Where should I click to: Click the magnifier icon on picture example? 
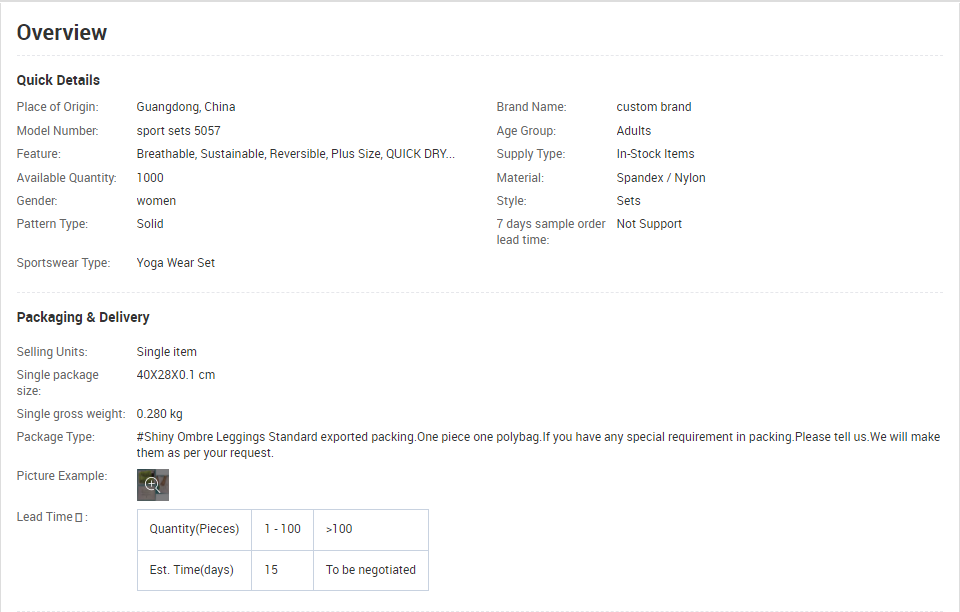tap(152, 485)
